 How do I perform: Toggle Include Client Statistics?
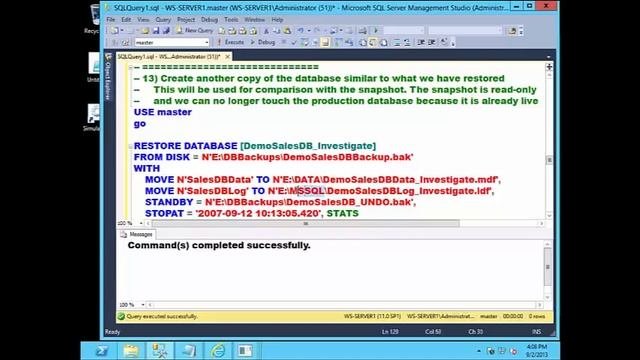click(x=349, y=42)
